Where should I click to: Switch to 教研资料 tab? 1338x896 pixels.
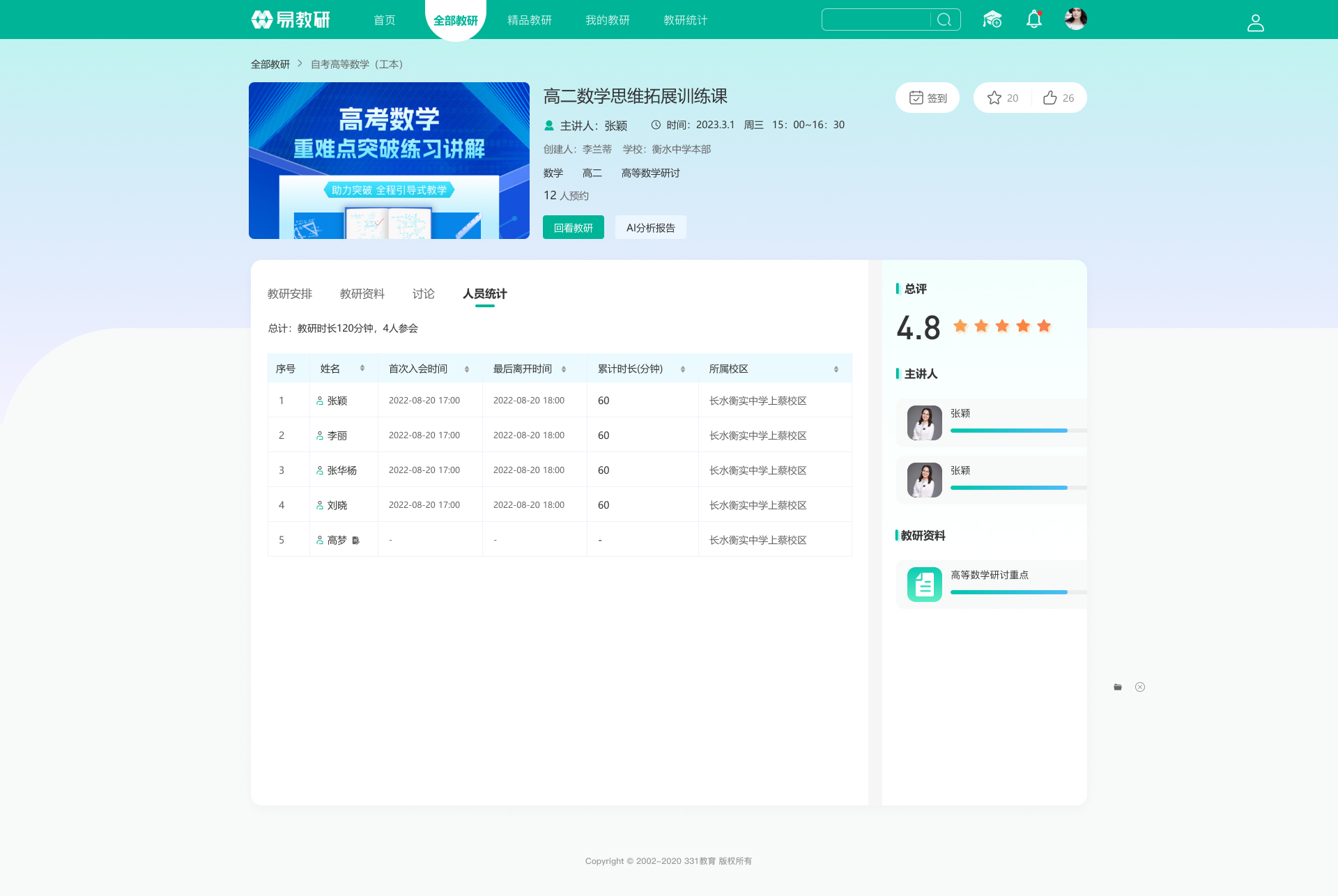362,294
